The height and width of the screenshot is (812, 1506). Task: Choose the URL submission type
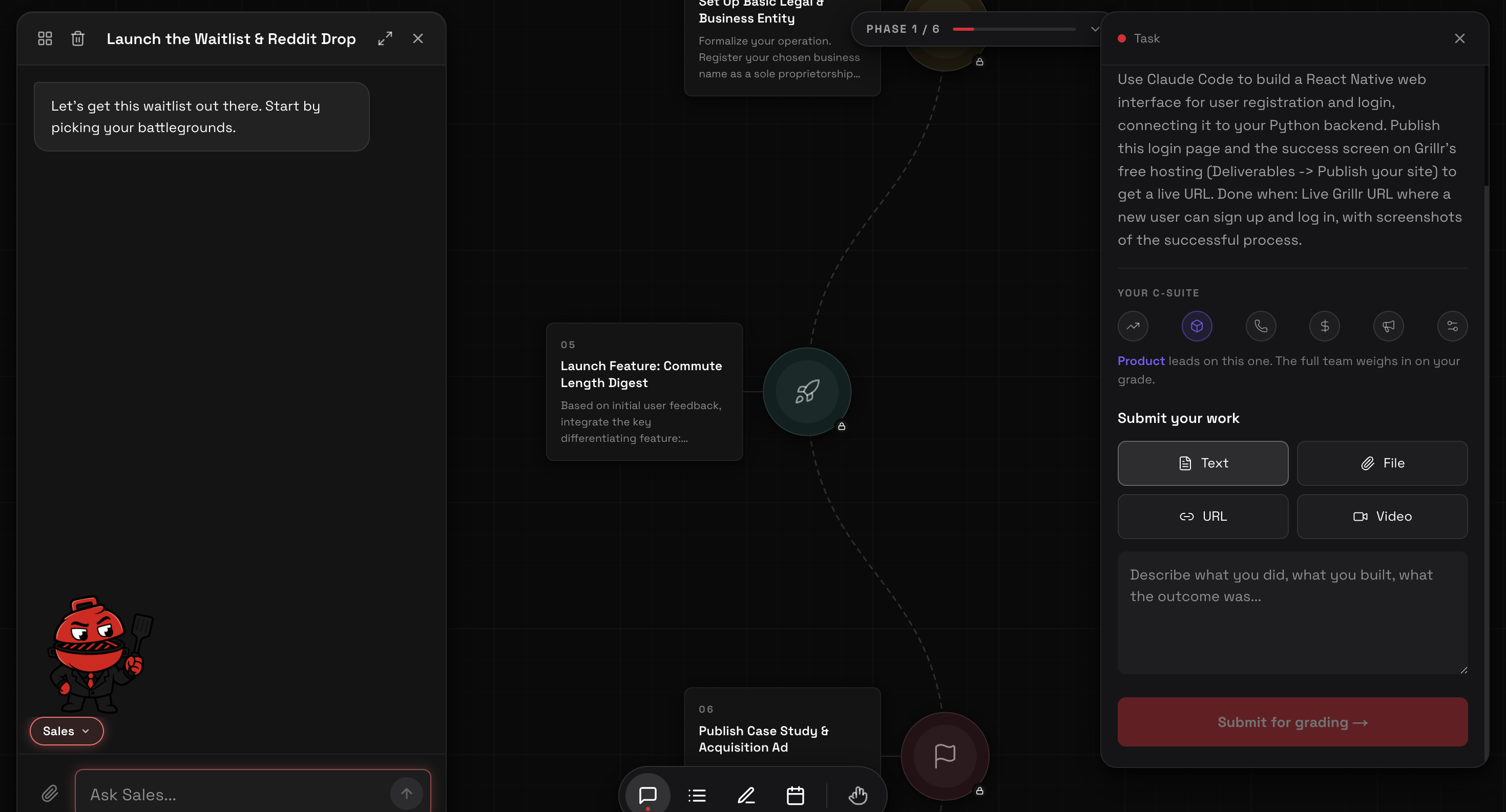(x=1203, y=517)
